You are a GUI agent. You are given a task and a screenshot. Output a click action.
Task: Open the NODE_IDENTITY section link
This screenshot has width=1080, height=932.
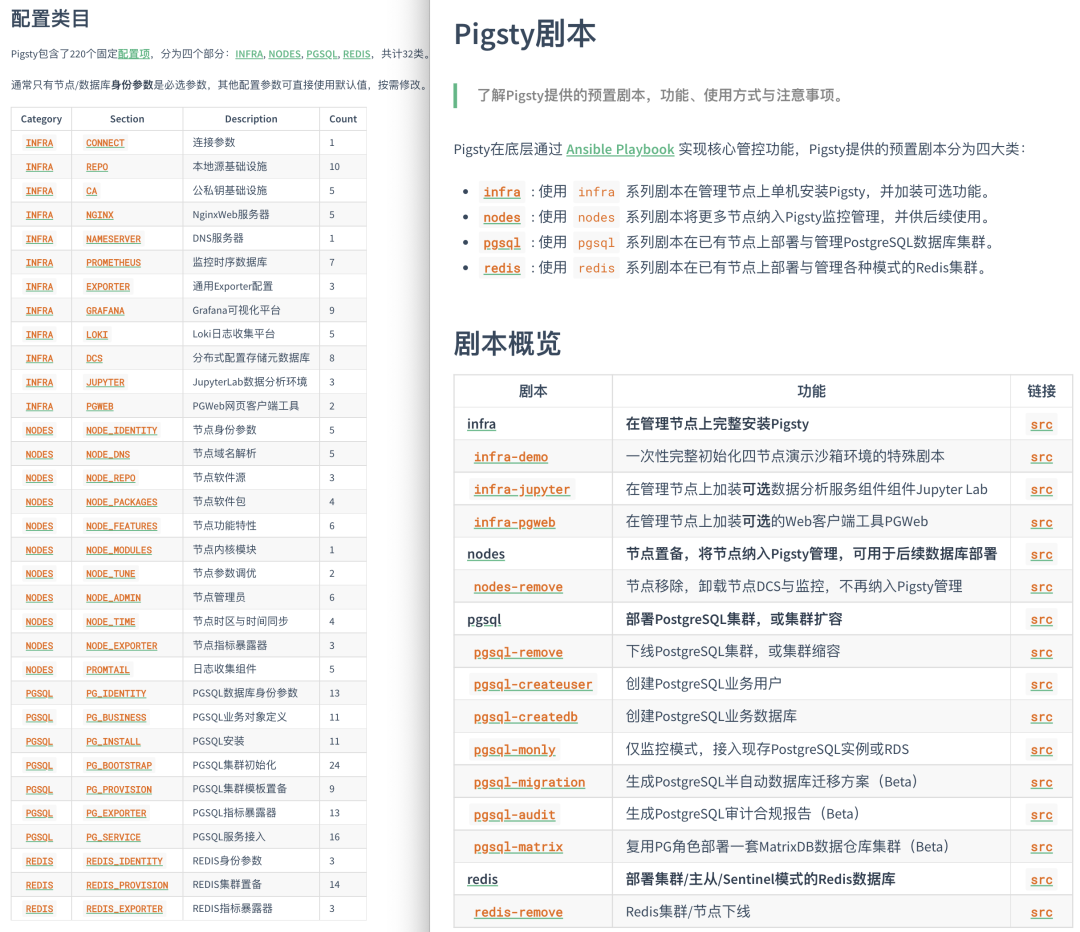[x=121, y=430]
